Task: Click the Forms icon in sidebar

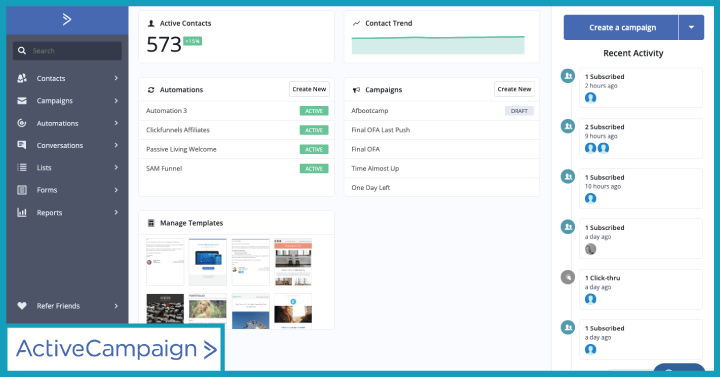Action: click(22, 190)
